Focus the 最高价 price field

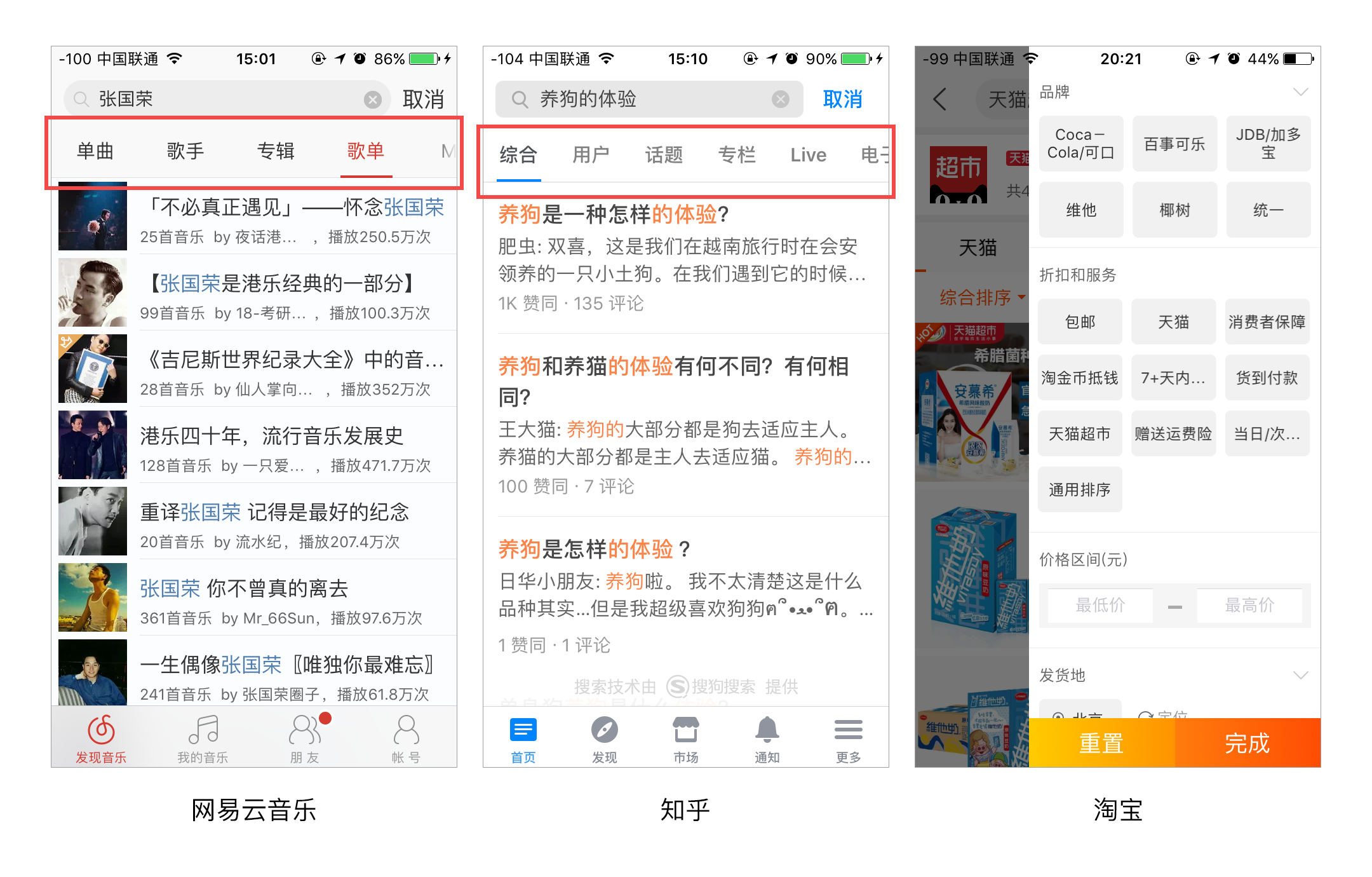click(x=1249, y=605)
